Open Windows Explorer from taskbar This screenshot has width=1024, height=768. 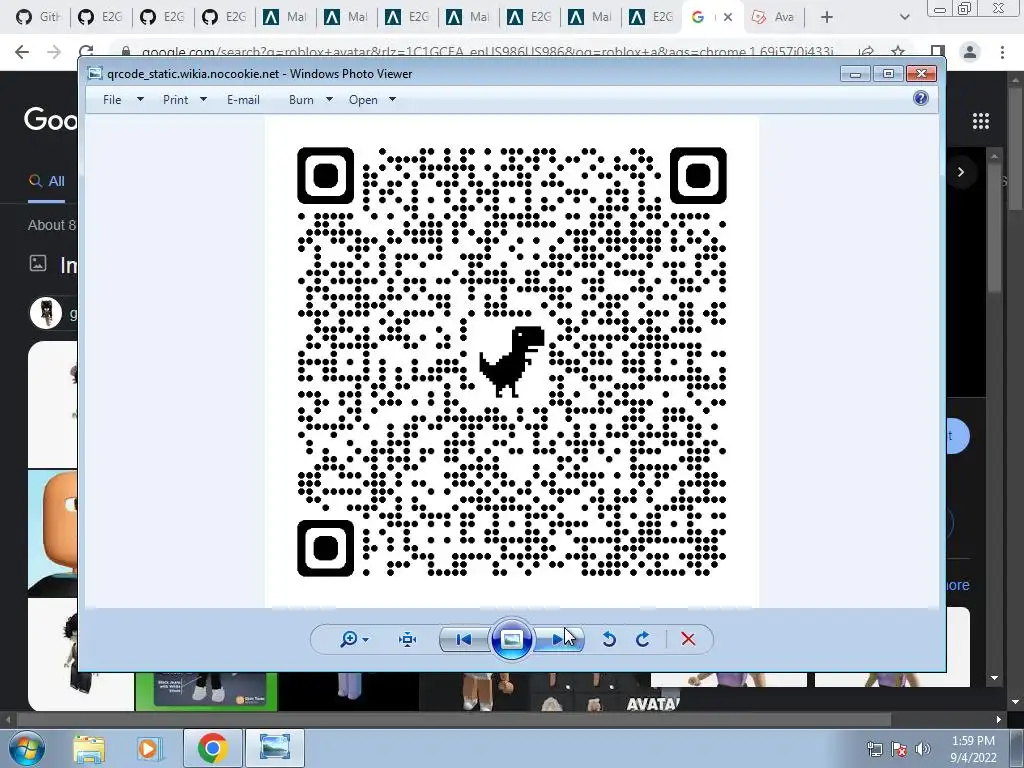pos(89,748)
